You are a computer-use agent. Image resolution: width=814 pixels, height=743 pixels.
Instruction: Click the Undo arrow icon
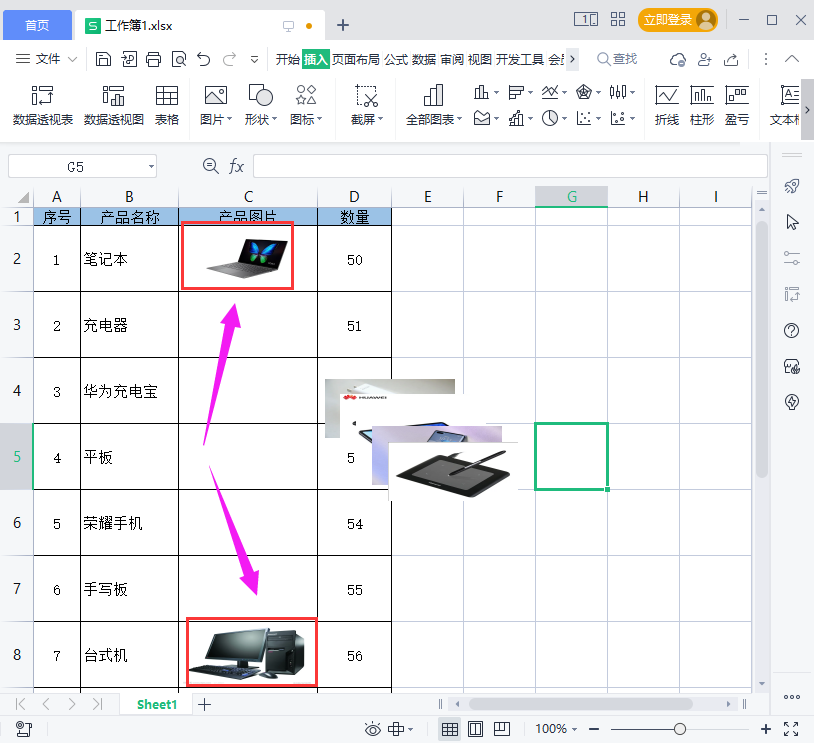coord(204,59)
